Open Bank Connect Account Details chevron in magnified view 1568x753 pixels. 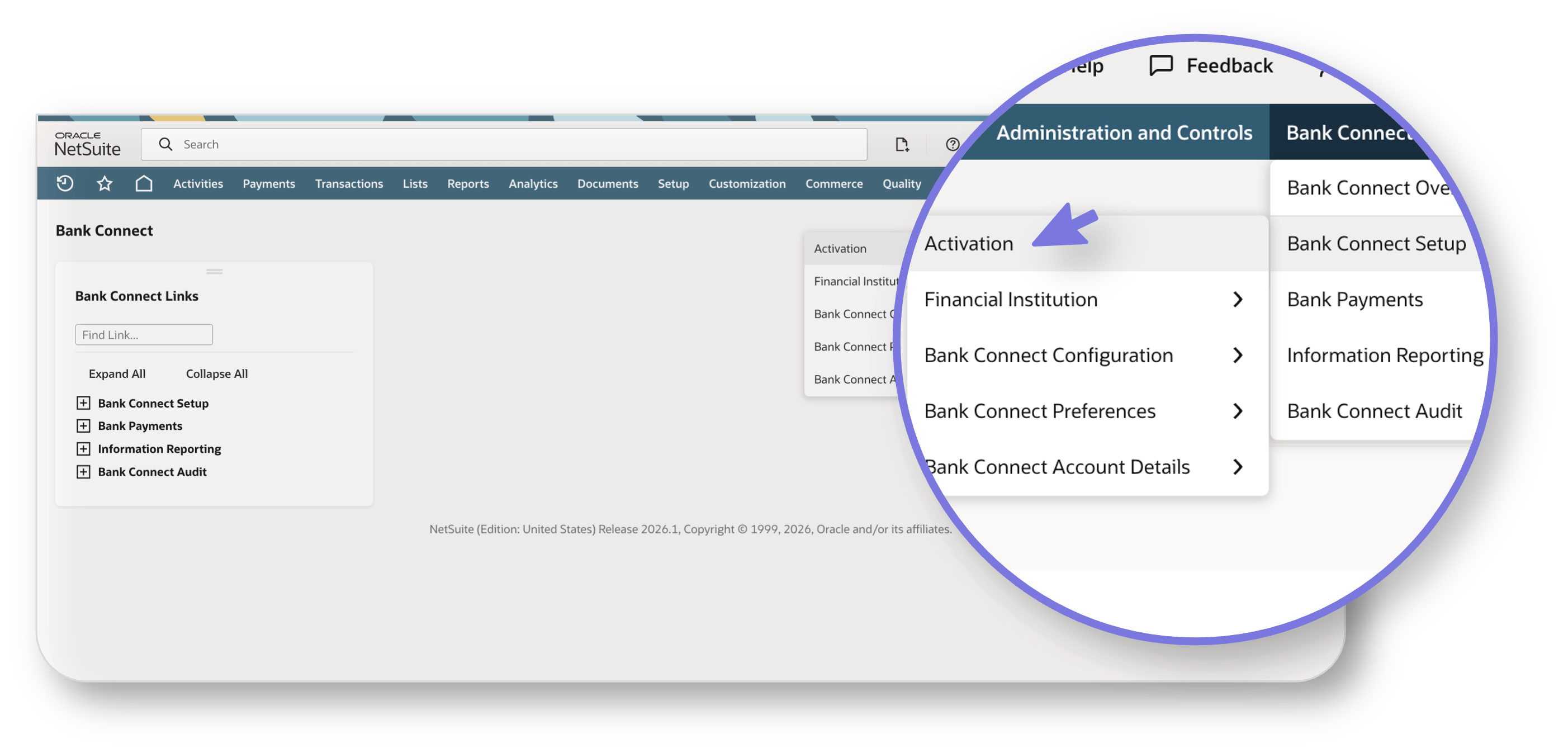1238,467
